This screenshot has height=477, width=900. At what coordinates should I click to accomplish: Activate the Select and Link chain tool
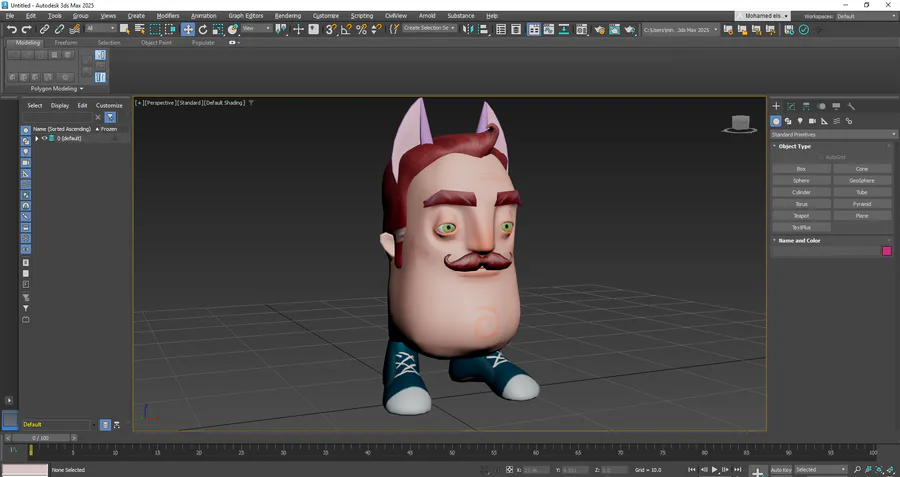pos(44,29)
